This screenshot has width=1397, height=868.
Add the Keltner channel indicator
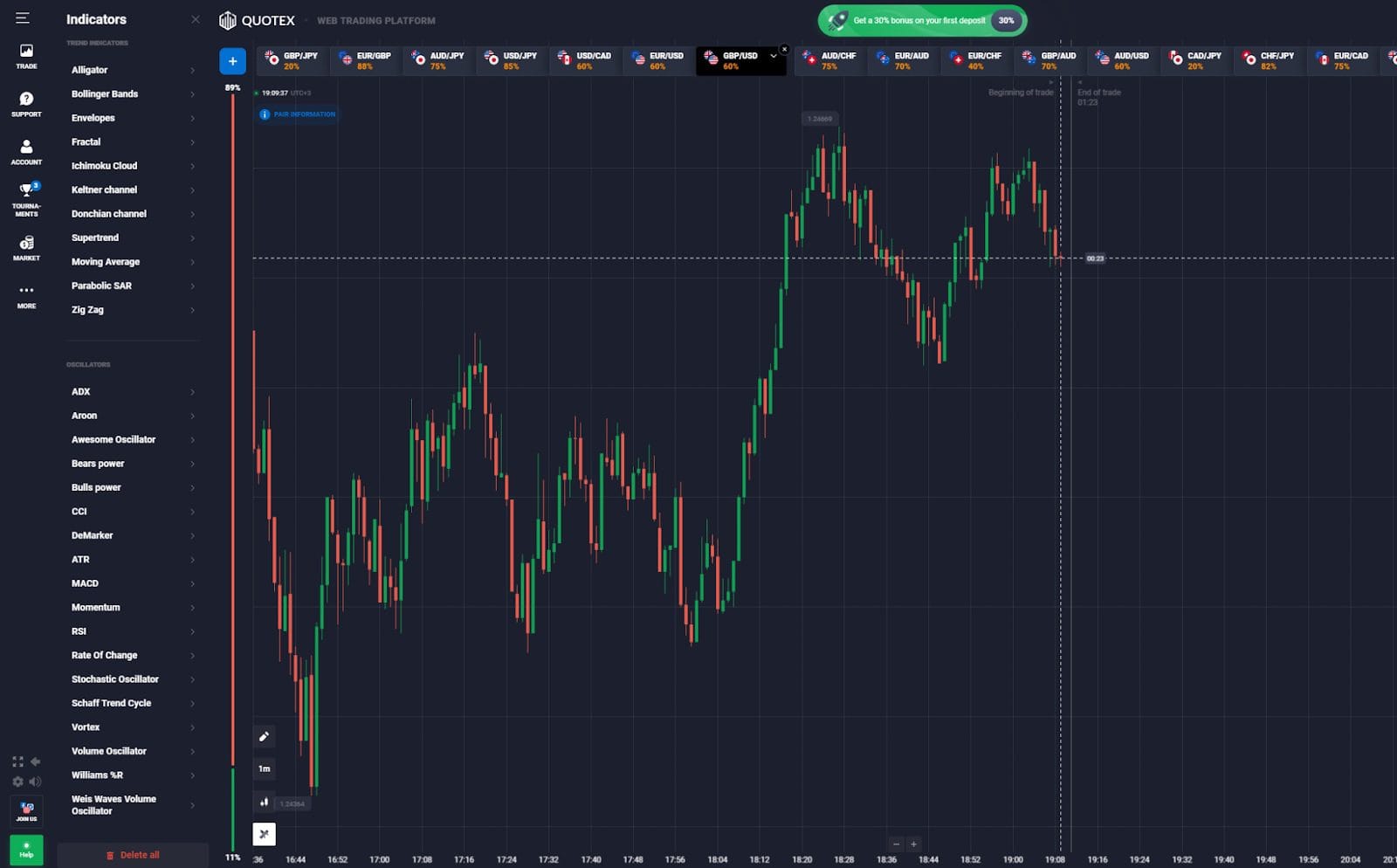[133, 189]
